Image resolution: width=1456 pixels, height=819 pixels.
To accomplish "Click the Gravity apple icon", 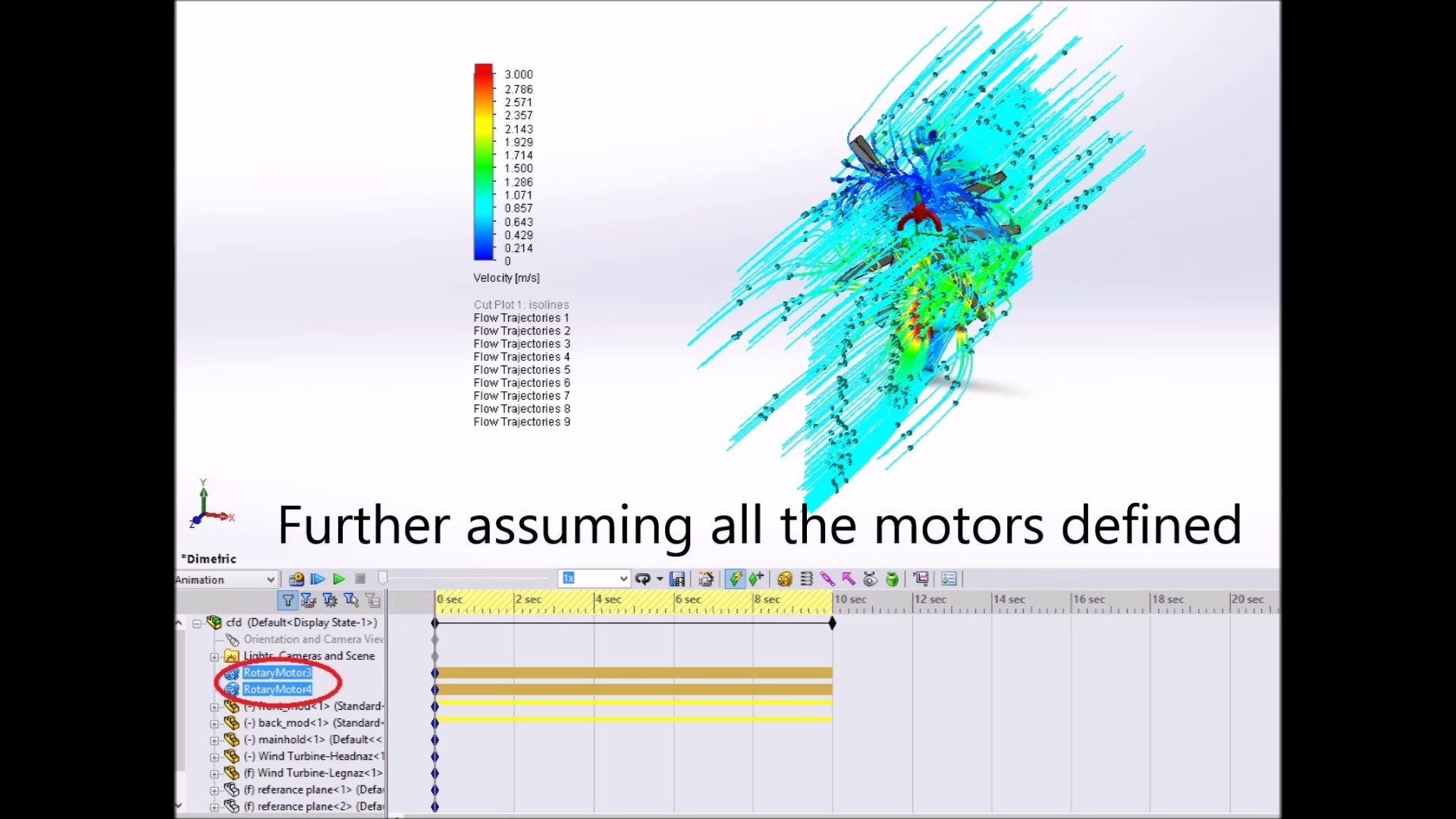I will pyautogui.click(x=893, y=579).
